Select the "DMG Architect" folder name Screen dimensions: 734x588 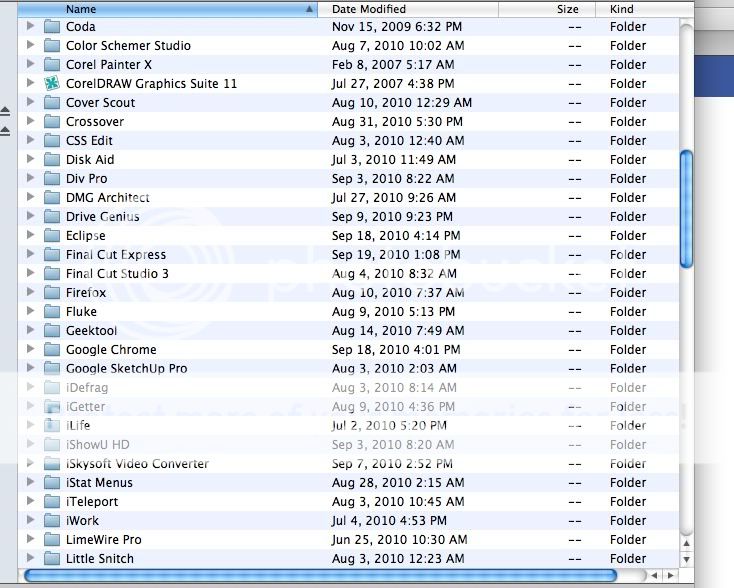108,198
